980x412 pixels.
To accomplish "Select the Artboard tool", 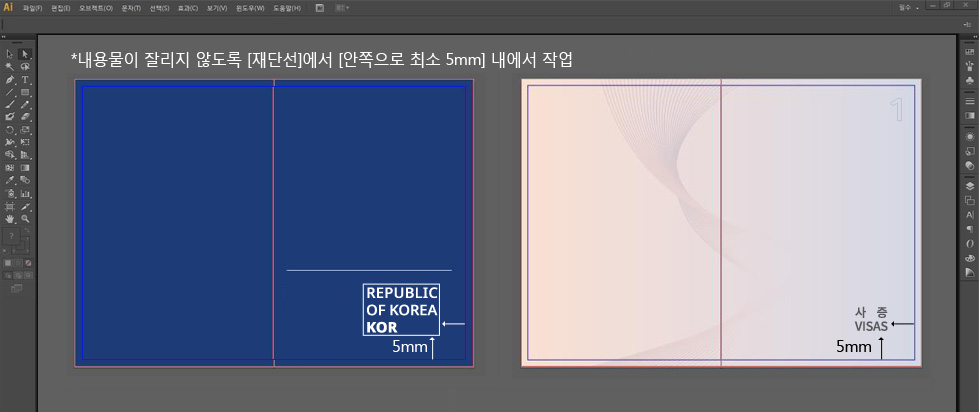I will click(9, 206).
